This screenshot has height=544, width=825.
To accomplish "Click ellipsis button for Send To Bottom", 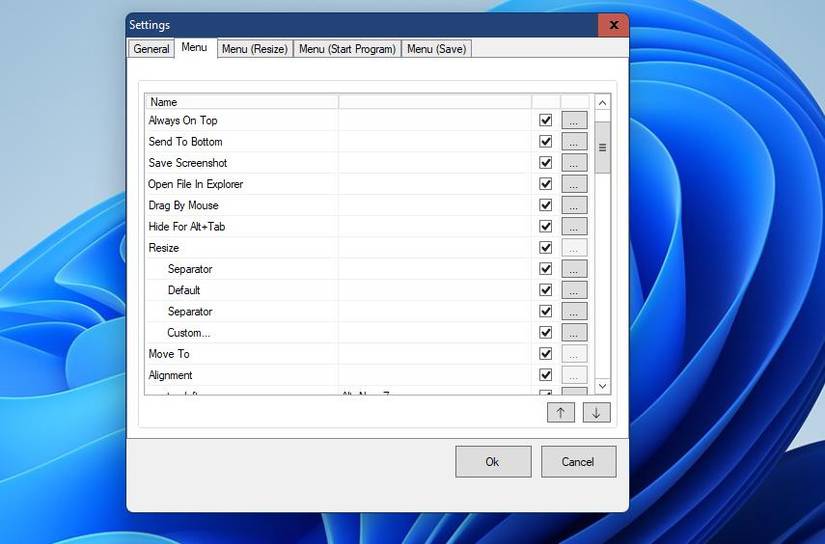I will pos(574,142).
